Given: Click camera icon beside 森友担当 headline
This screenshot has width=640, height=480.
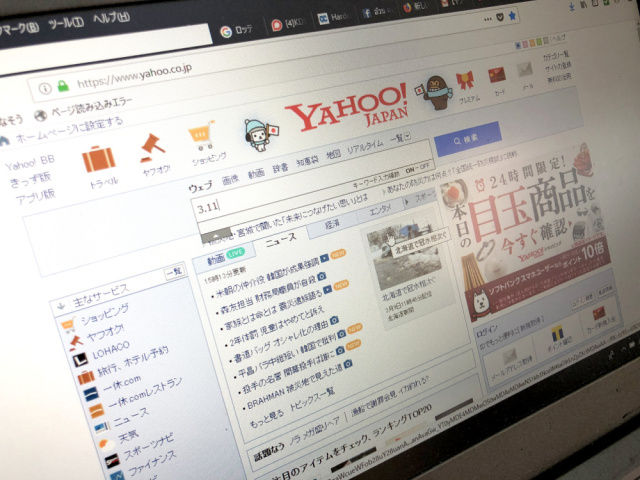Looking at the screenshot, I should (322, 277).
